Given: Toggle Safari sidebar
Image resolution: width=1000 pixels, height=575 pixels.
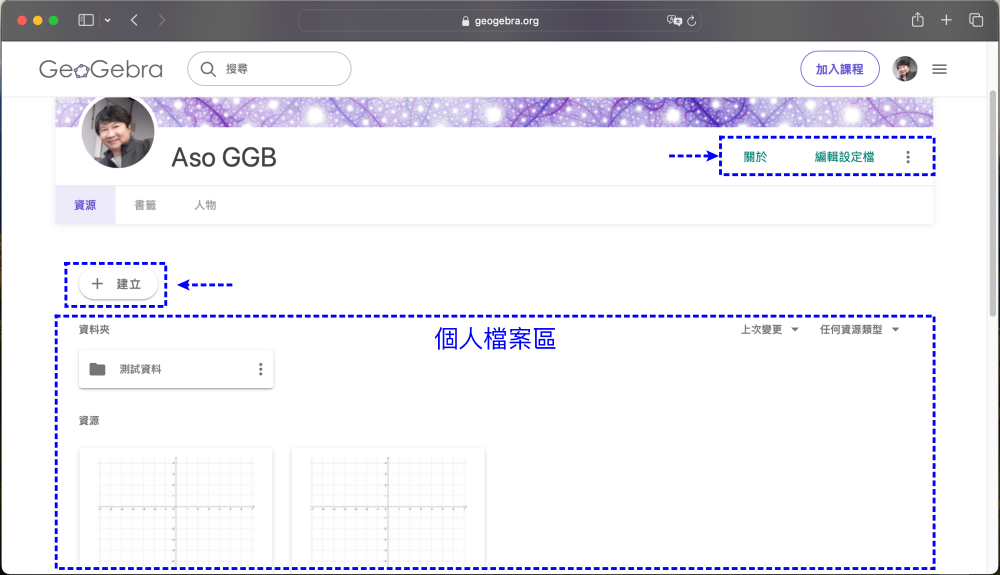Looking at the screenshot, I should click(86, 20).
